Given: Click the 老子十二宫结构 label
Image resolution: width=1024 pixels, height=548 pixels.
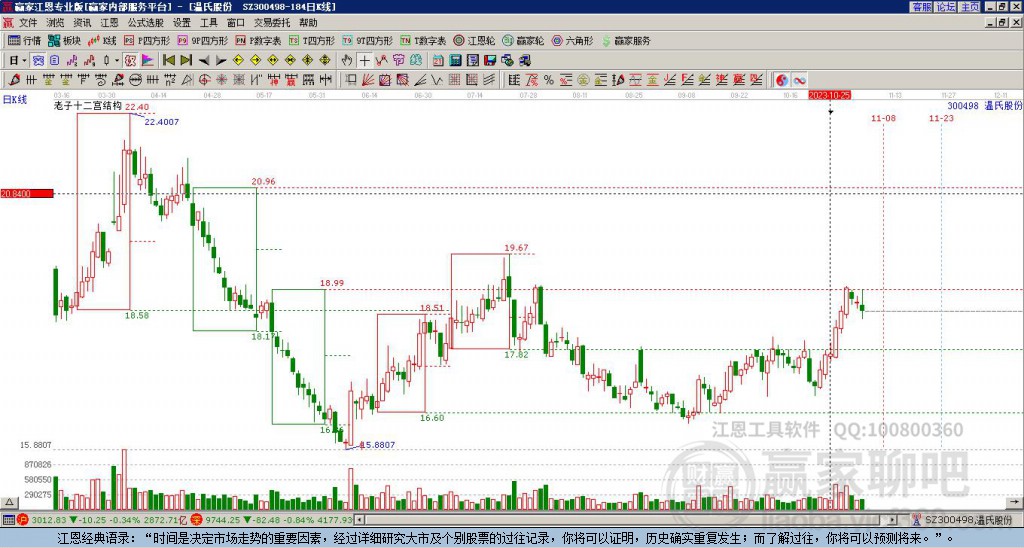Looking at the screenshot, I should tap(88, 106).
